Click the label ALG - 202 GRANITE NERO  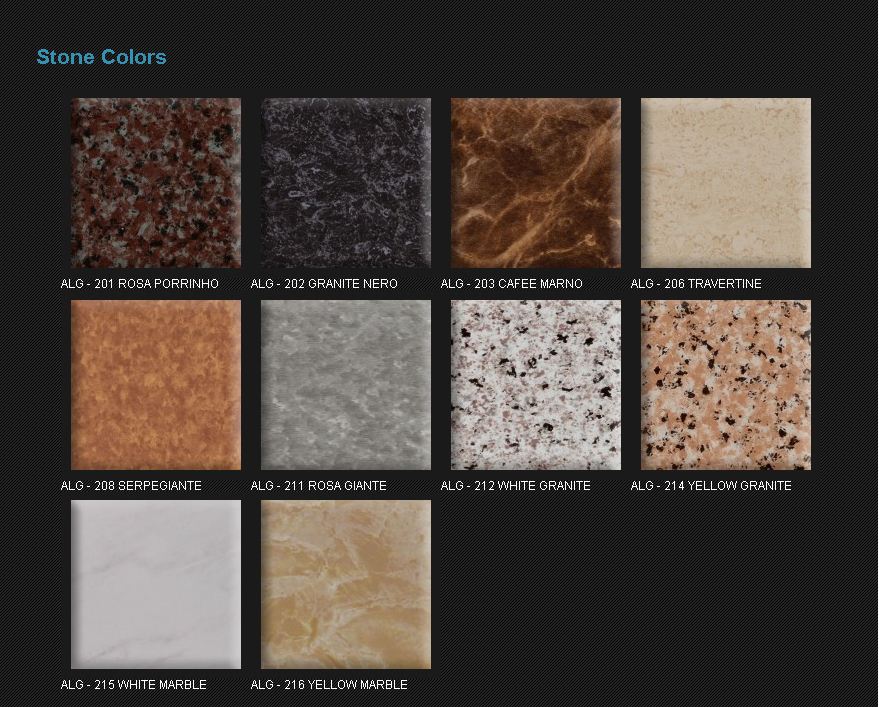(324, 284)
